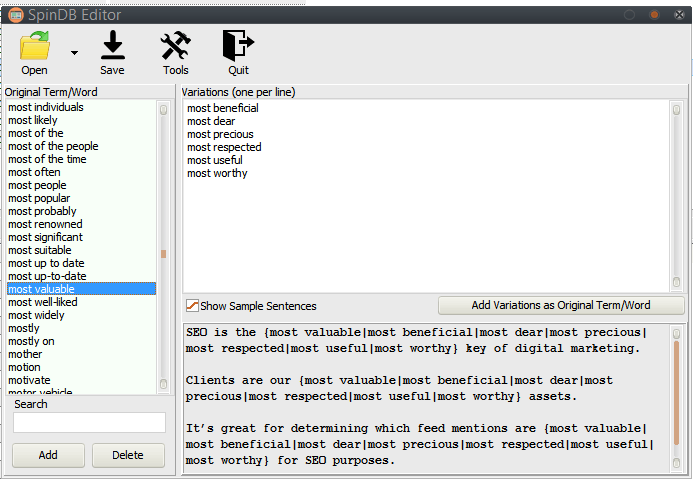Screen dimensions: 693x481
Task: Select 'most likely' in term list
Action: point(81,120)
